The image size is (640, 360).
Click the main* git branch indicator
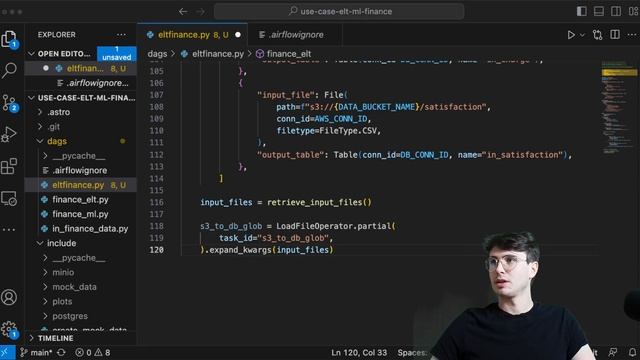36,353
